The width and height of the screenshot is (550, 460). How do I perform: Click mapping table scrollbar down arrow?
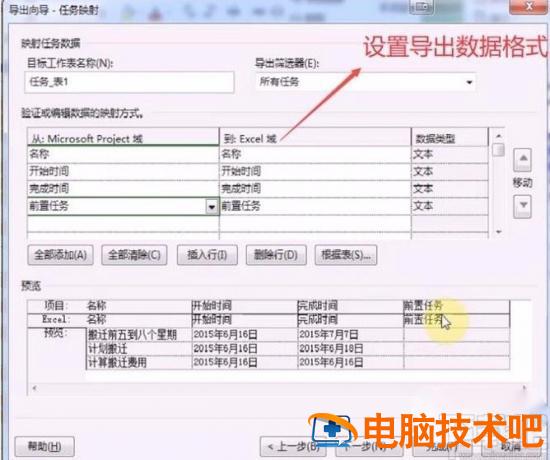coord(498,232)
